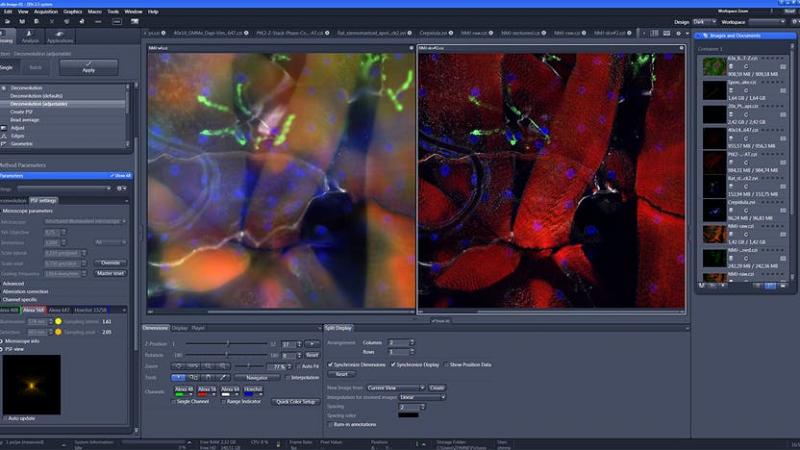Open the microscope type dropdown
Image resolution: width=800 pixels, height=450 pixels.
point(85,221)
